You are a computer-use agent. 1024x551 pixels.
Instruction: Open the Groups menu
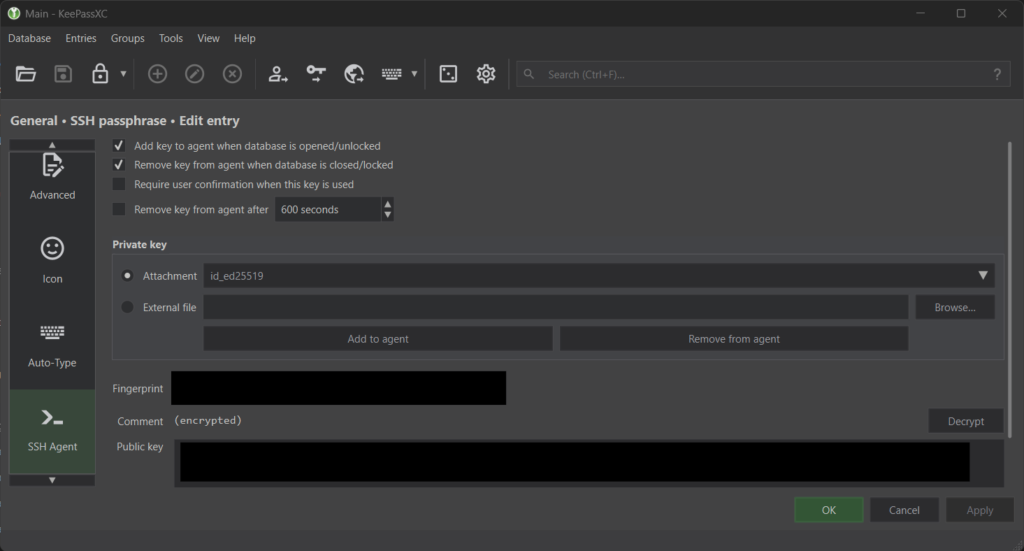pos(127,39)
